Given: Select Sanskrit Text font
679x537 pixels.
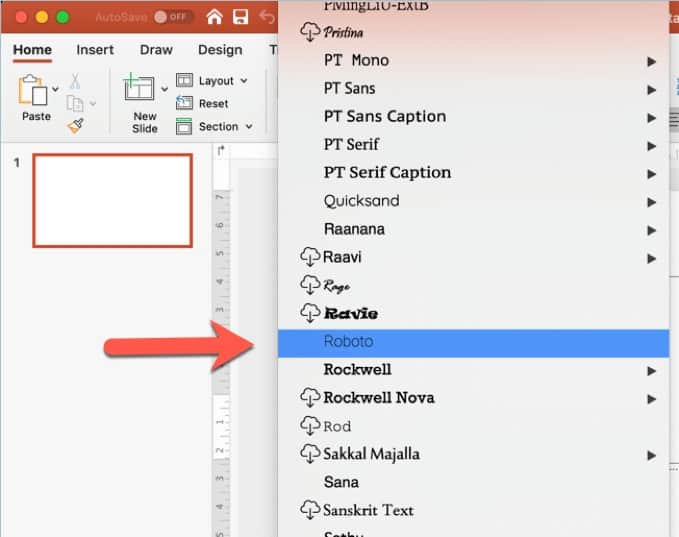Looking at the screenshot, I should click(473, 511).
